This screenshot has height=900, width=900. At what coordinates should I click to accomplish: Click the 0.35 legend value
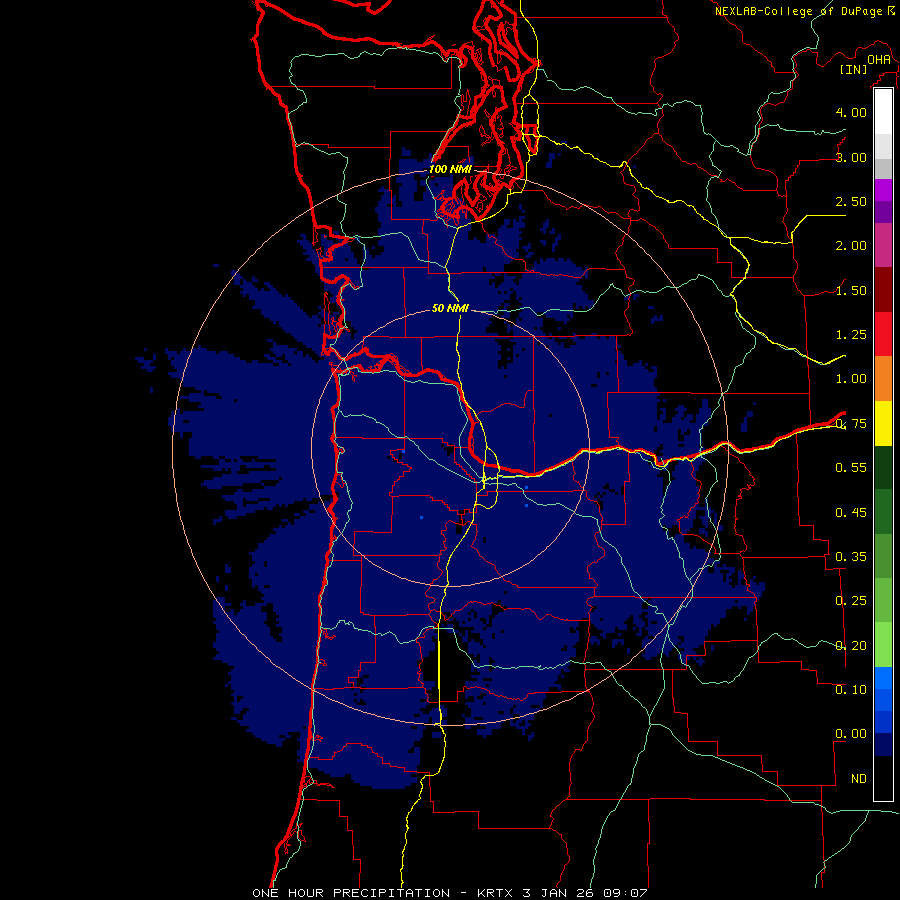tap(851, 557)
